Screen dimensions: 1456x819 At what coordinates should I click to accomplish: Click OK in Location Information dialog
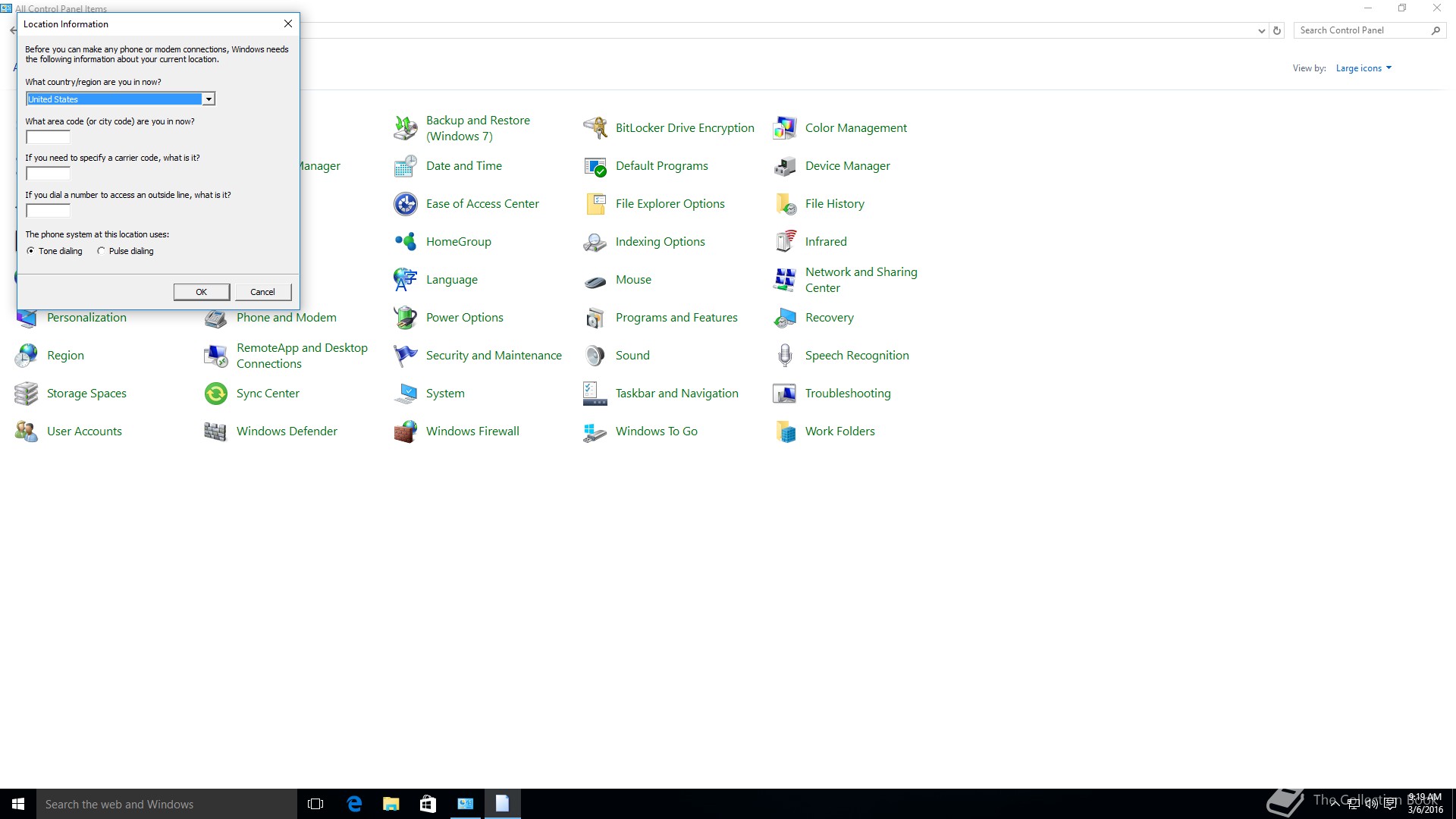coord(202,292)
